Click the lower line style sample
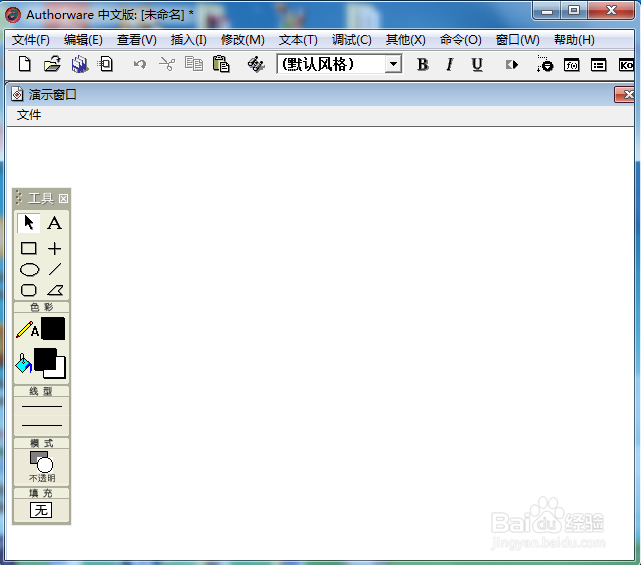This screenshot has width=641, height=565. [x=42, y=425]
